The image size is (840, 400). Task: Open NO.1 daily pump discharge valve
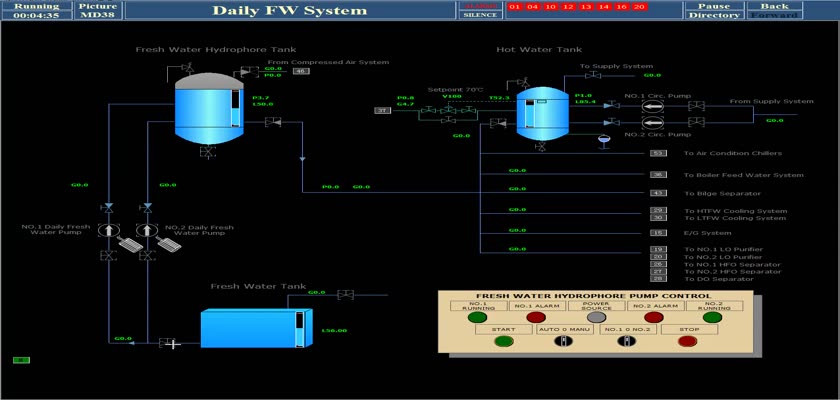(108, 207)
